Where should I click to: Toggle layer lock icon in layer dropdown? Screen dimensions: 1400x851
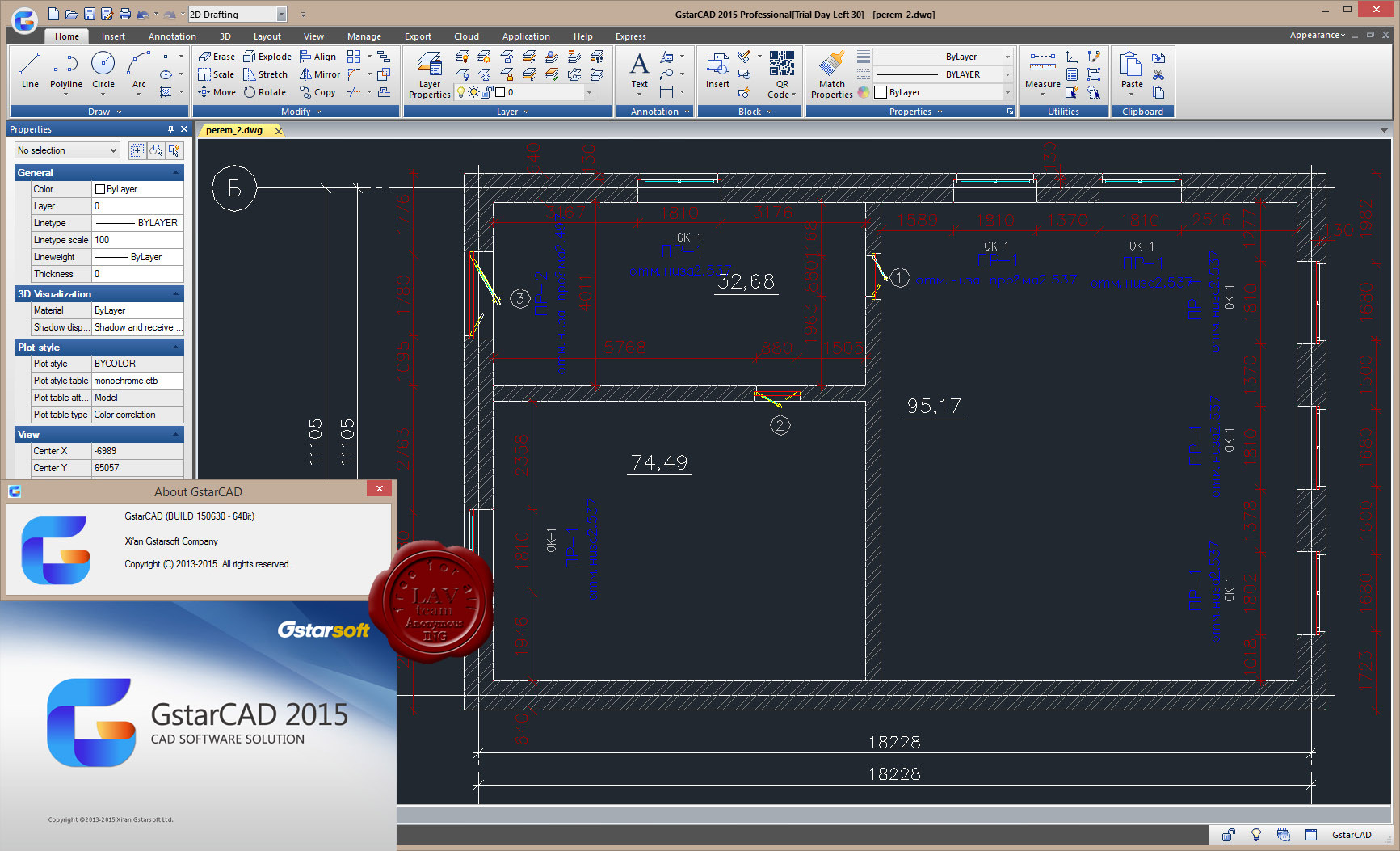click(x=487, y=92)
